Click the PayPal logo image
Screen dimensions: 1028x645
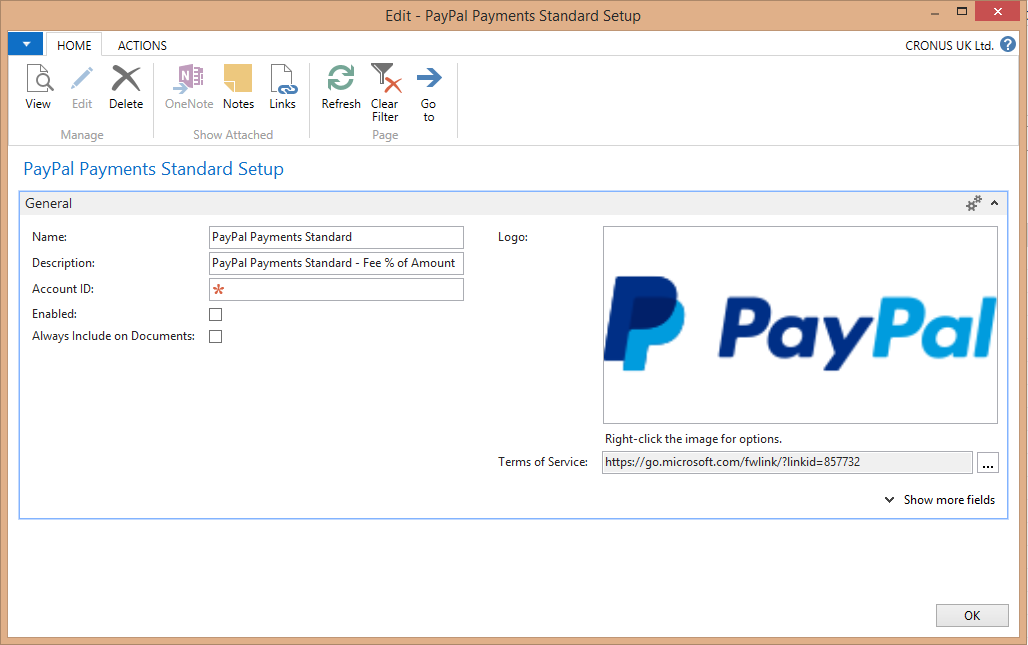[x=801, y=325]
